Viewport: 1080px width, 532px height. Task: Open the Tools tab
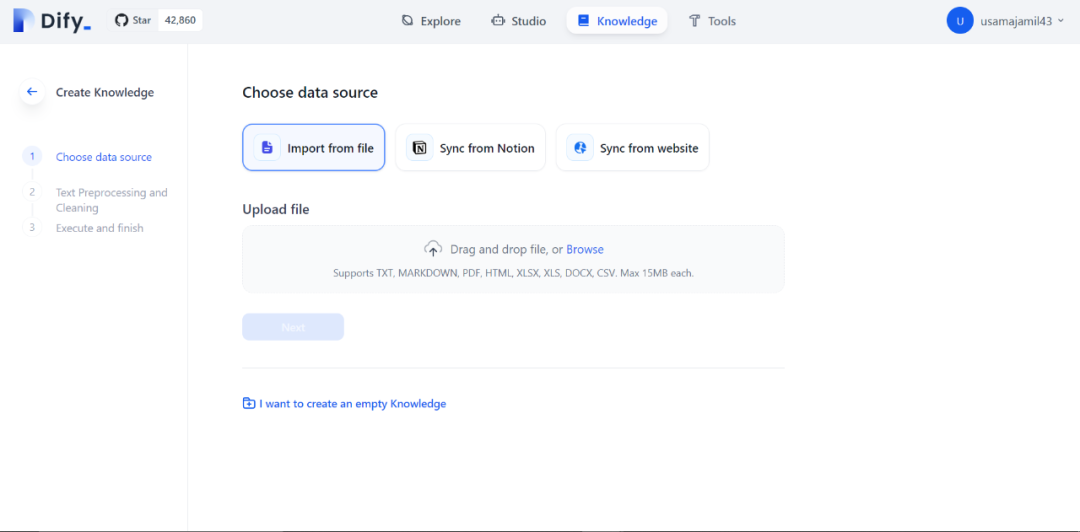click(712, 21)
